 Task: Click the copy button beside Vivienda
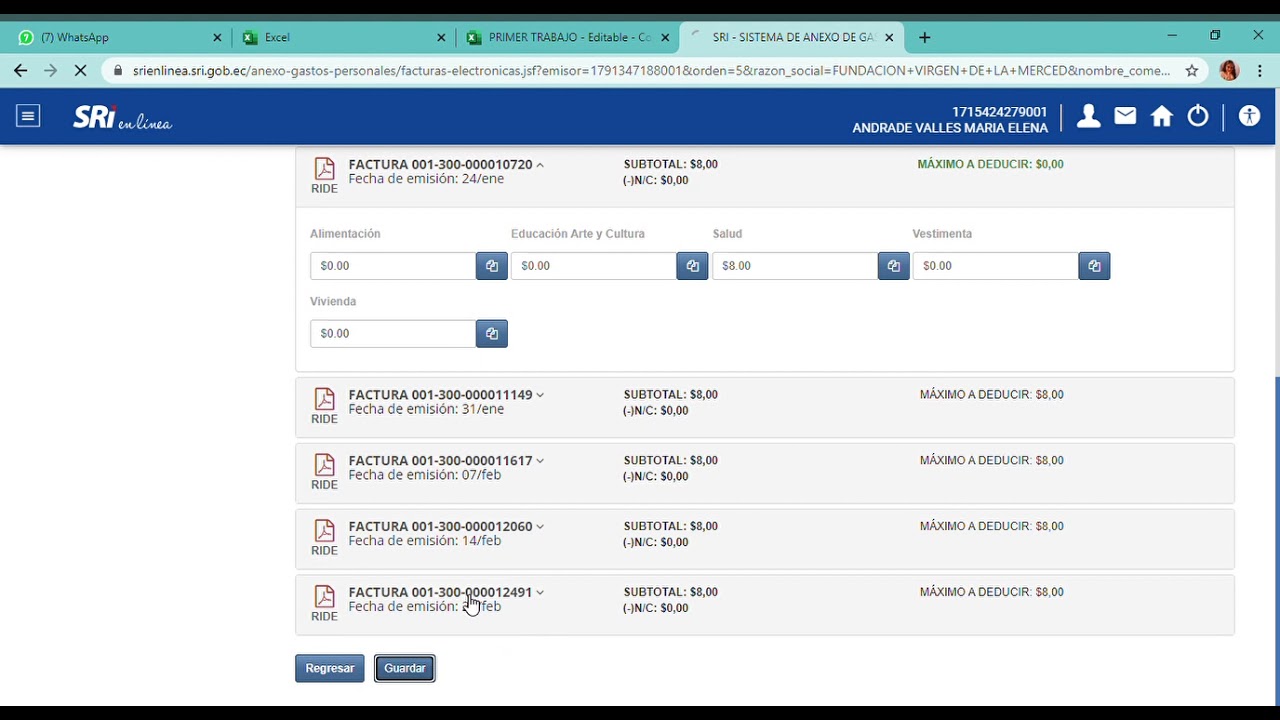(x=491, y=334)
